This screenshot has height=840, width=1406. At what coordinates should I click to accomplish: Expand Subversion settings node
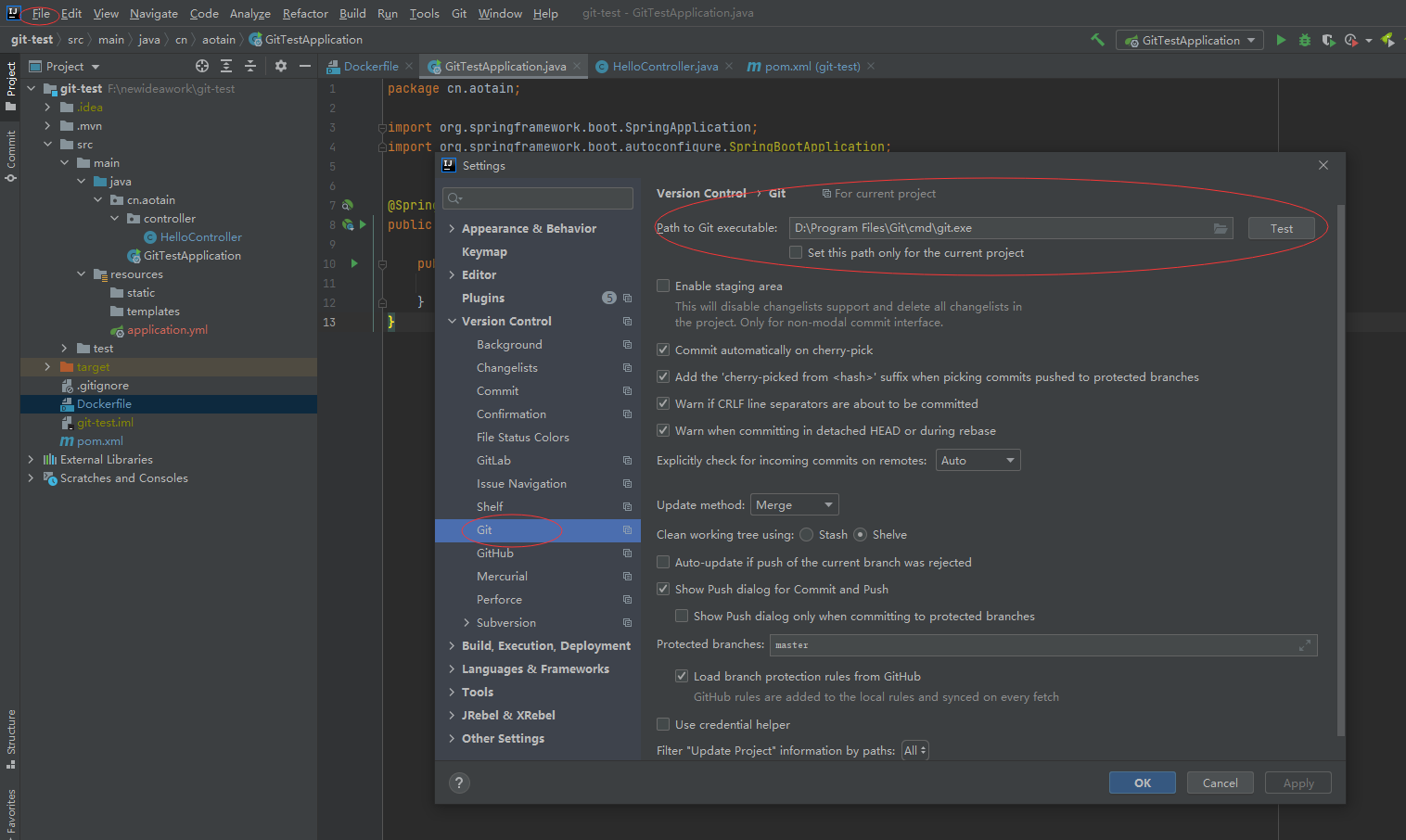tap(467, 622)
